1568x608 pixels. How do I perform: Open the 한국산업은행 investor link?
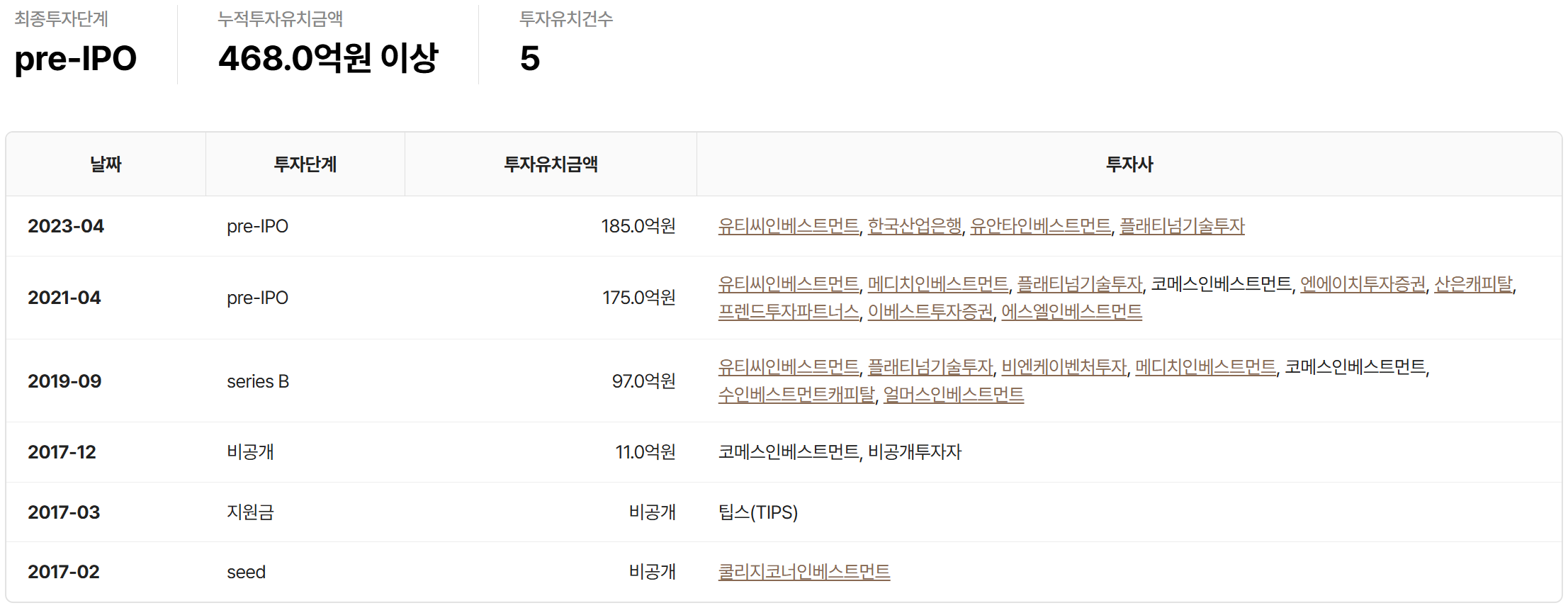pos(914,226)
